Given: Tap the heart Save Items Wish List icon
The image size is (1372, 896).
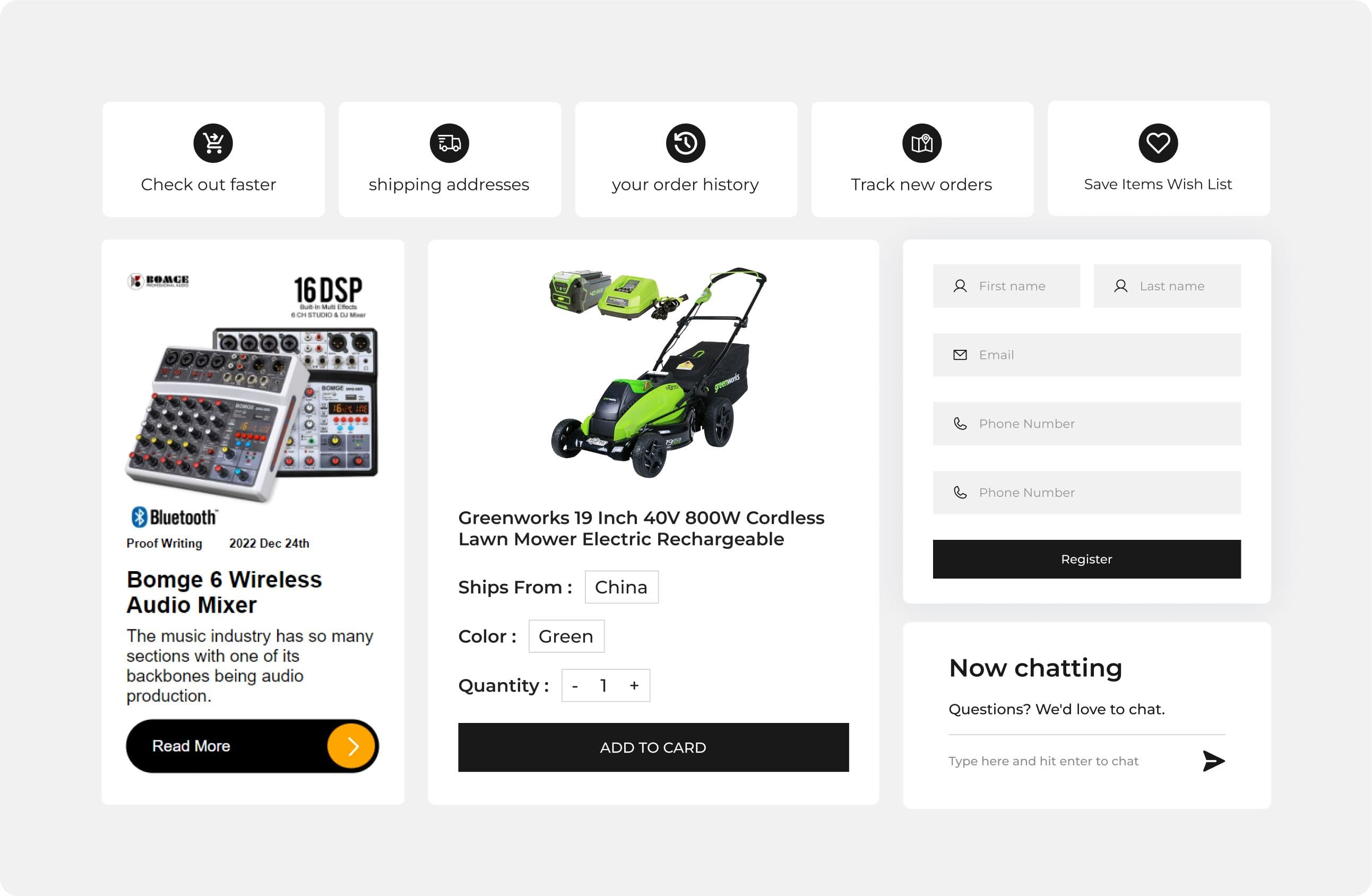Looking at the screenshot, I should pos(1158,143).
